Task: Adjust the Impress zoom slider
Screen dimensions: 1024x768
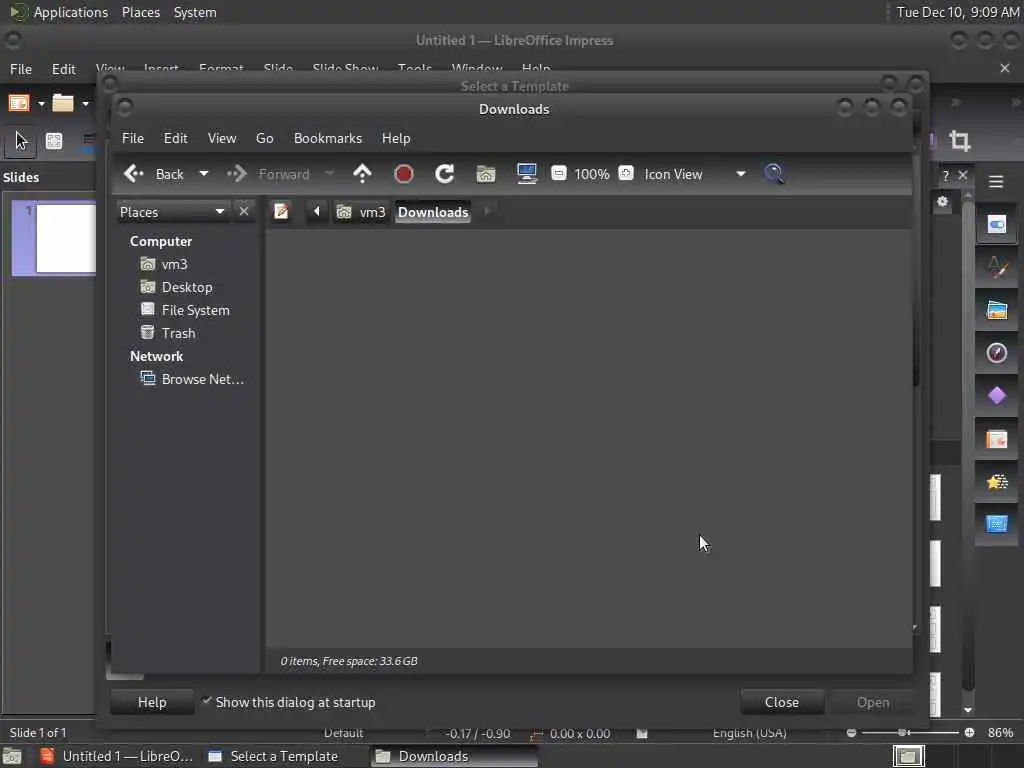Action: tap(910, 733)
